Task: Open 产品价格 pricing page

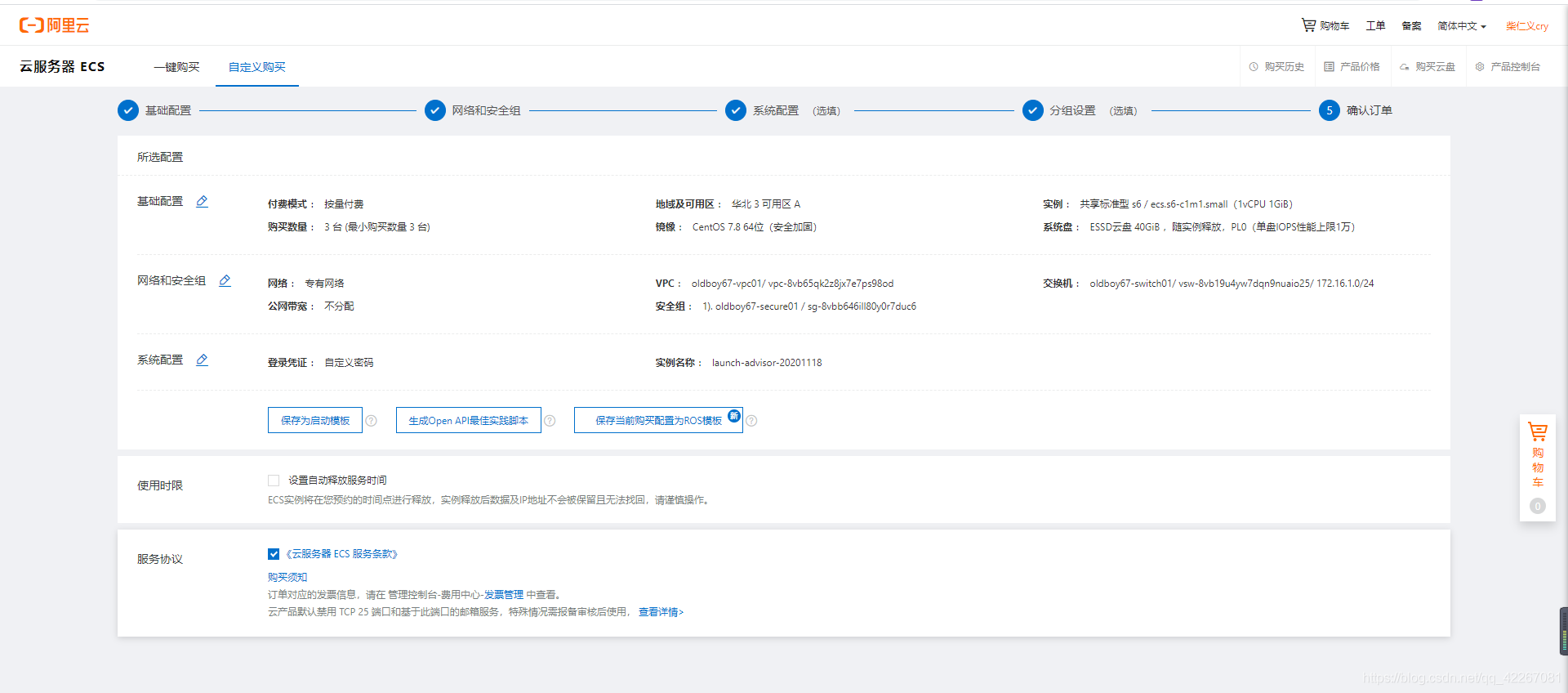Action: tap(1352, 67)
